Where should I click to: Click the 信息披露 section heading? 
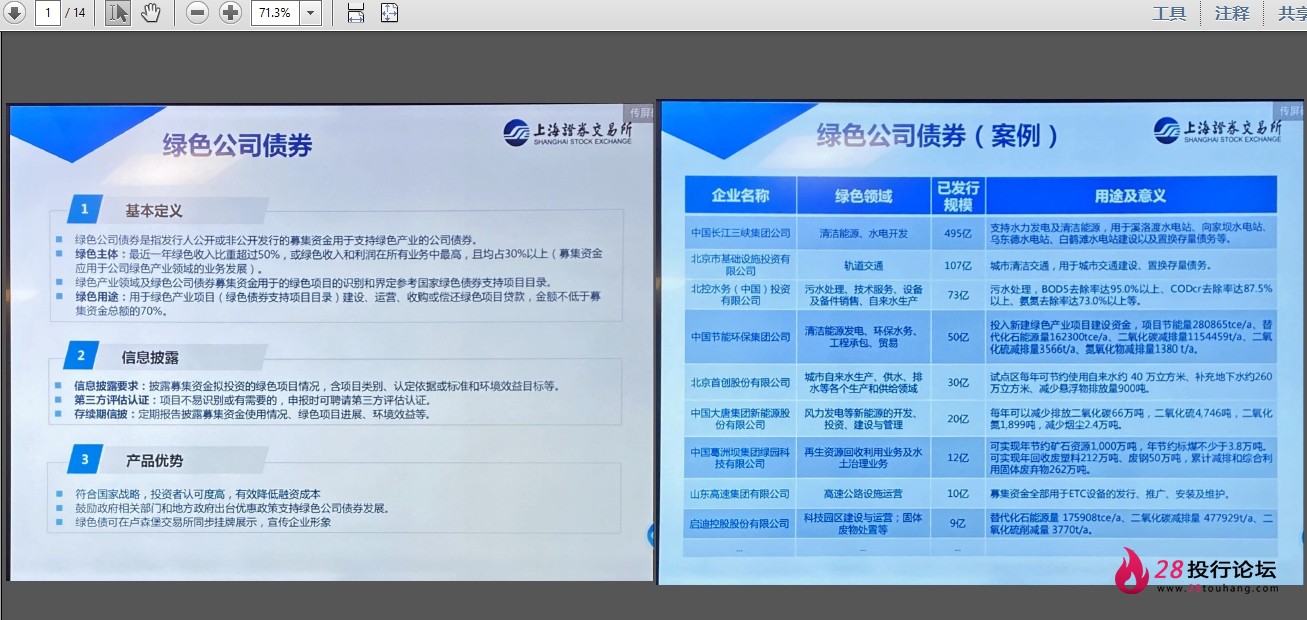[150, 357]
